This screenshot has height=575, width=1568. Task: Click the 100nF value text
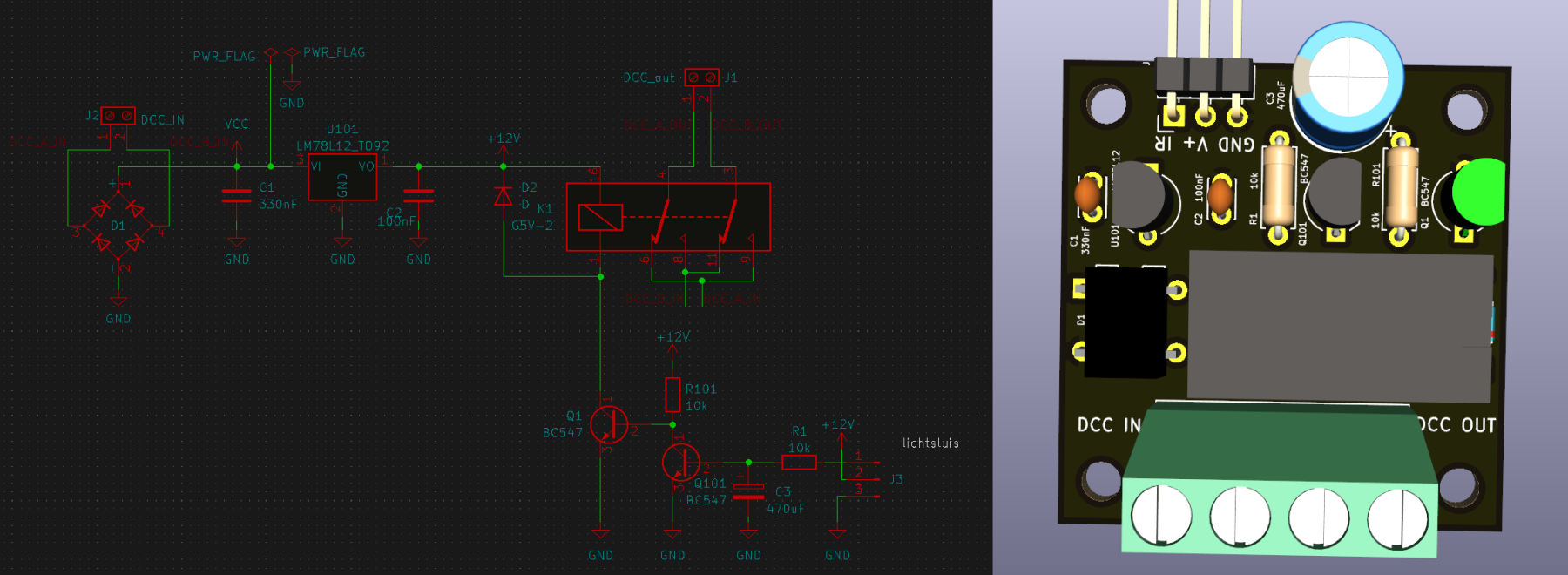click(396, 221)
